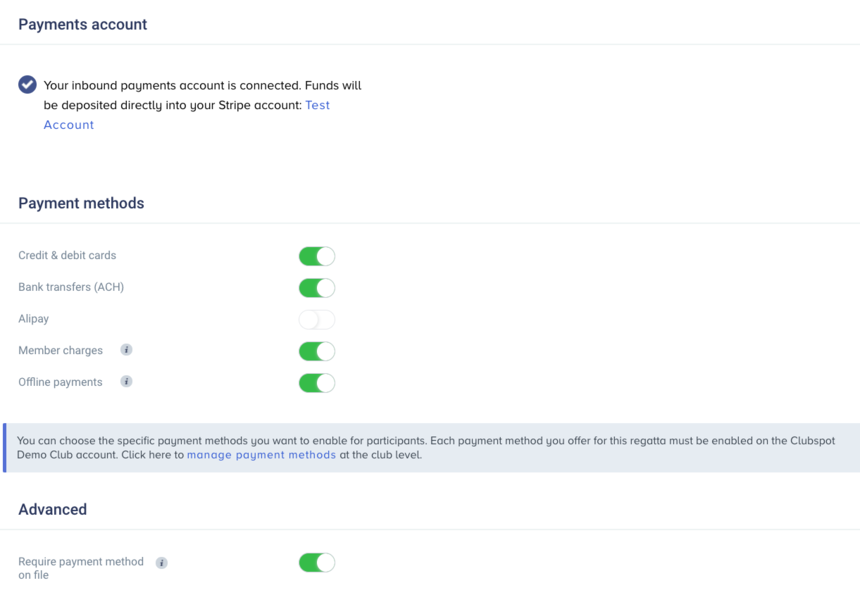Click info icon beside Require payment method
Viewport: 860px width, 602px height.
coord(161,563)
